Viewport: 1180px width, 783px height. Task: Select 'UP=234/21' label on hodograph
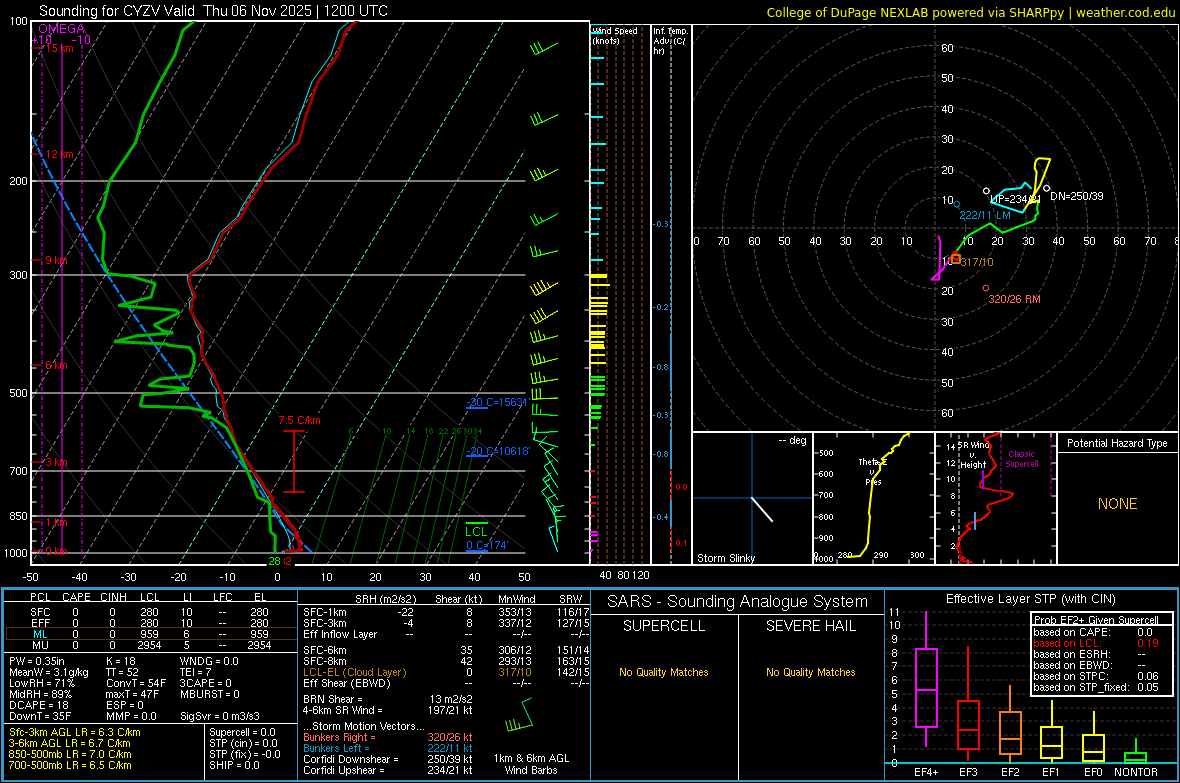point(1013,200)
